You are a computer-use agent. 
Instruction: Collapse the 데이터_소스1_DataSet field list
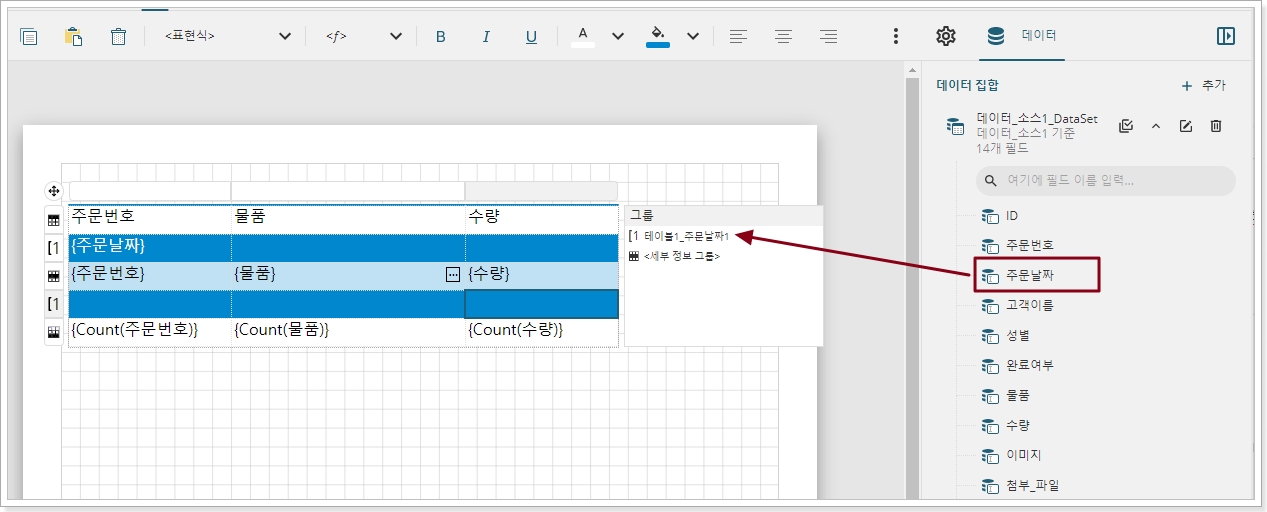pyautogui.click(x=1156, y=126)
